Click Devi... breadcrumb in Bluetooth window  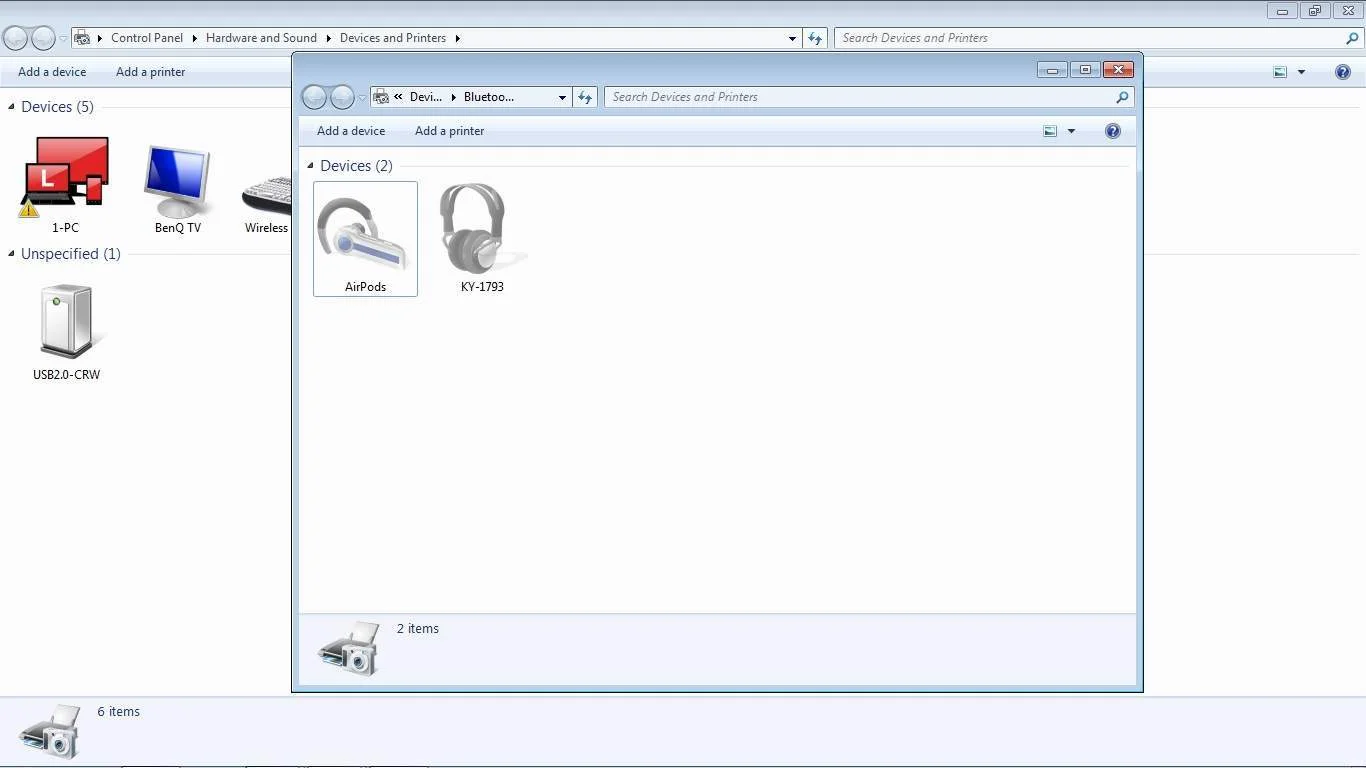pos(426,97)
